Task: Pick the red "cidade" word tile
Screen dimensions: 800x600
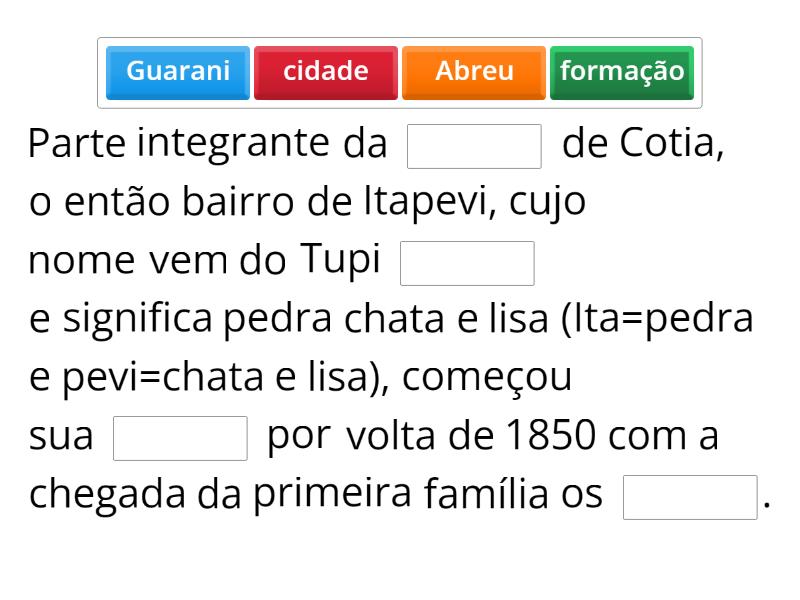Action: 326,72
